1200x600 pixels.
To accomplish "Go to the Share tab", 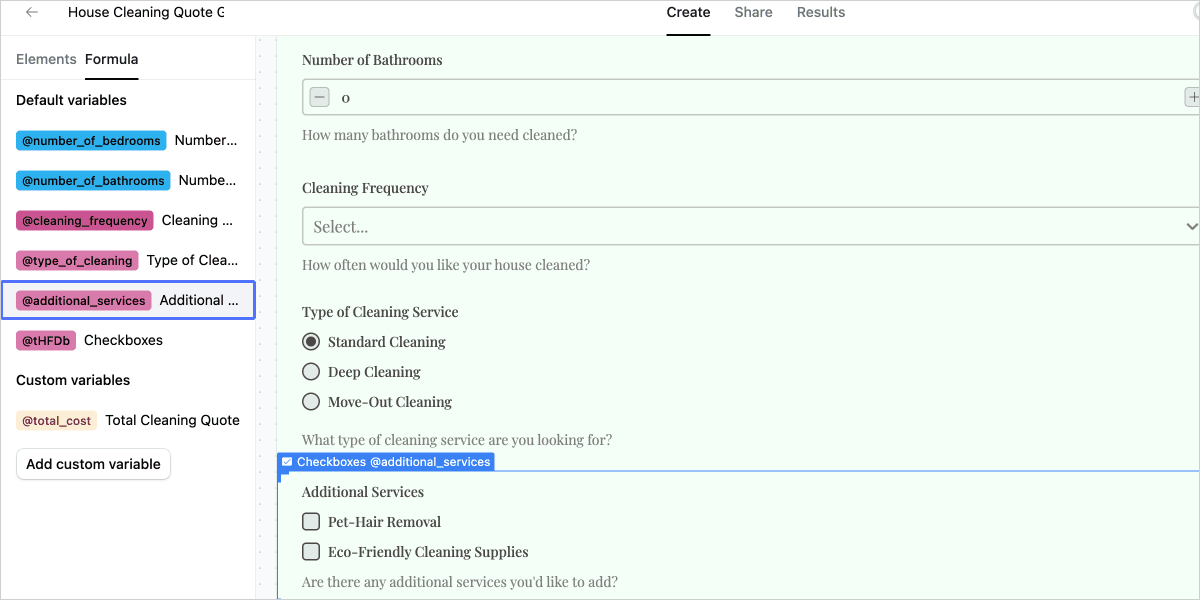I will [753, 13].
